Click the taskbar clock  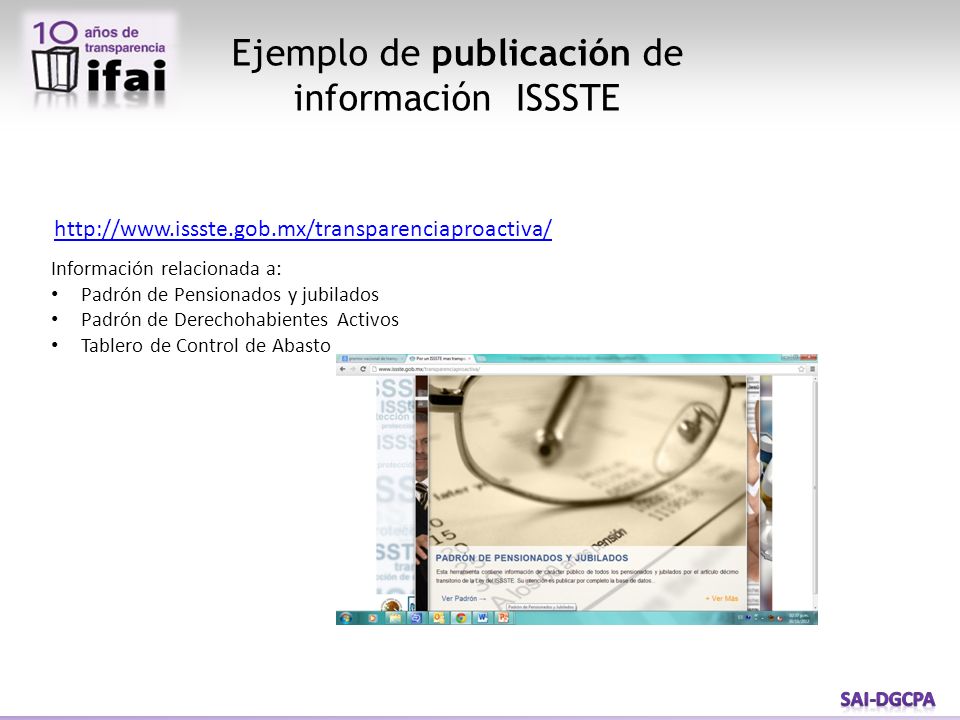coord(799,618)
